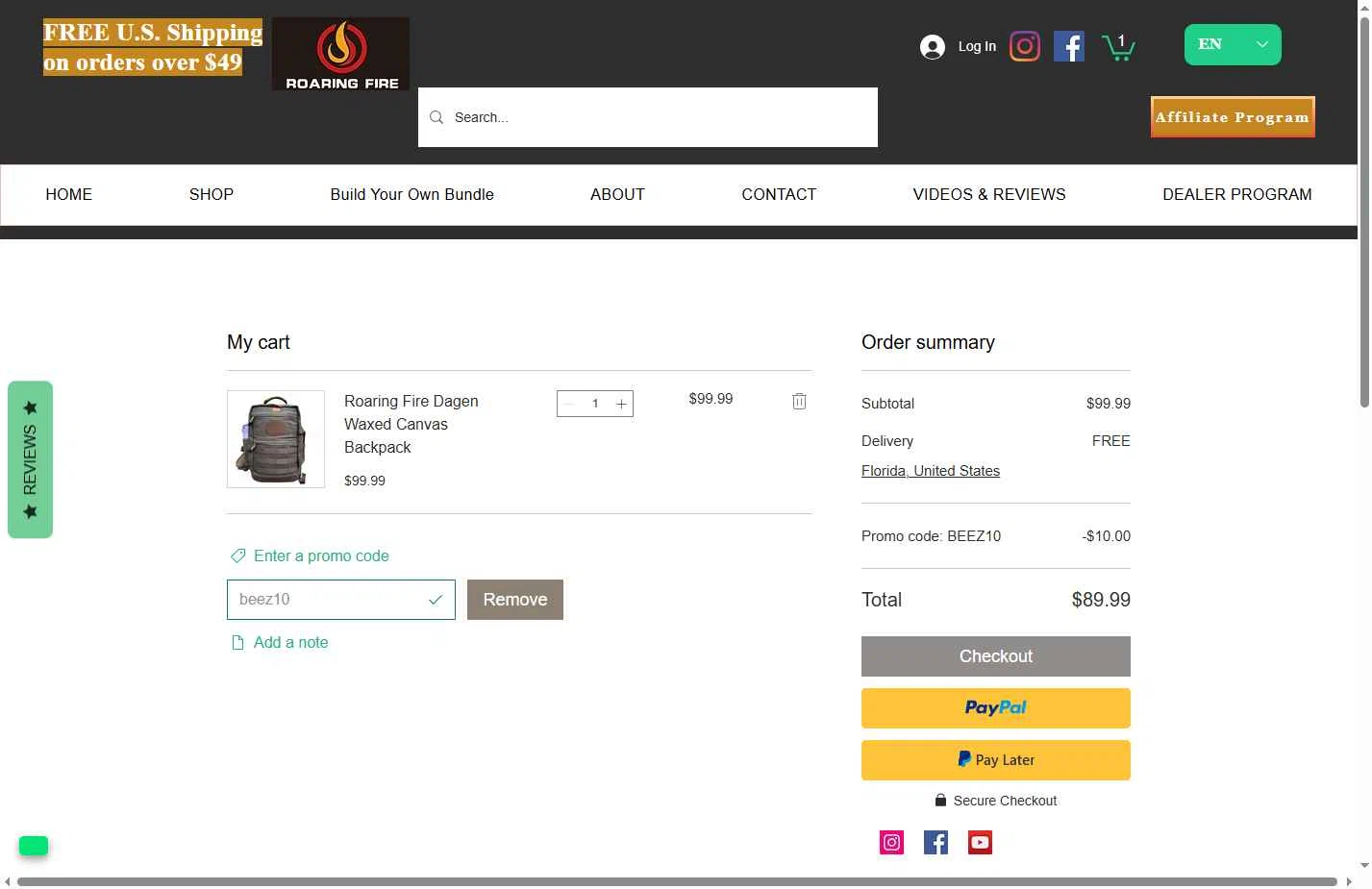Click the promo code tag icon
The height and width of the screenshot is (889, 1372).
pyautogui.click(x=238, y=556)
